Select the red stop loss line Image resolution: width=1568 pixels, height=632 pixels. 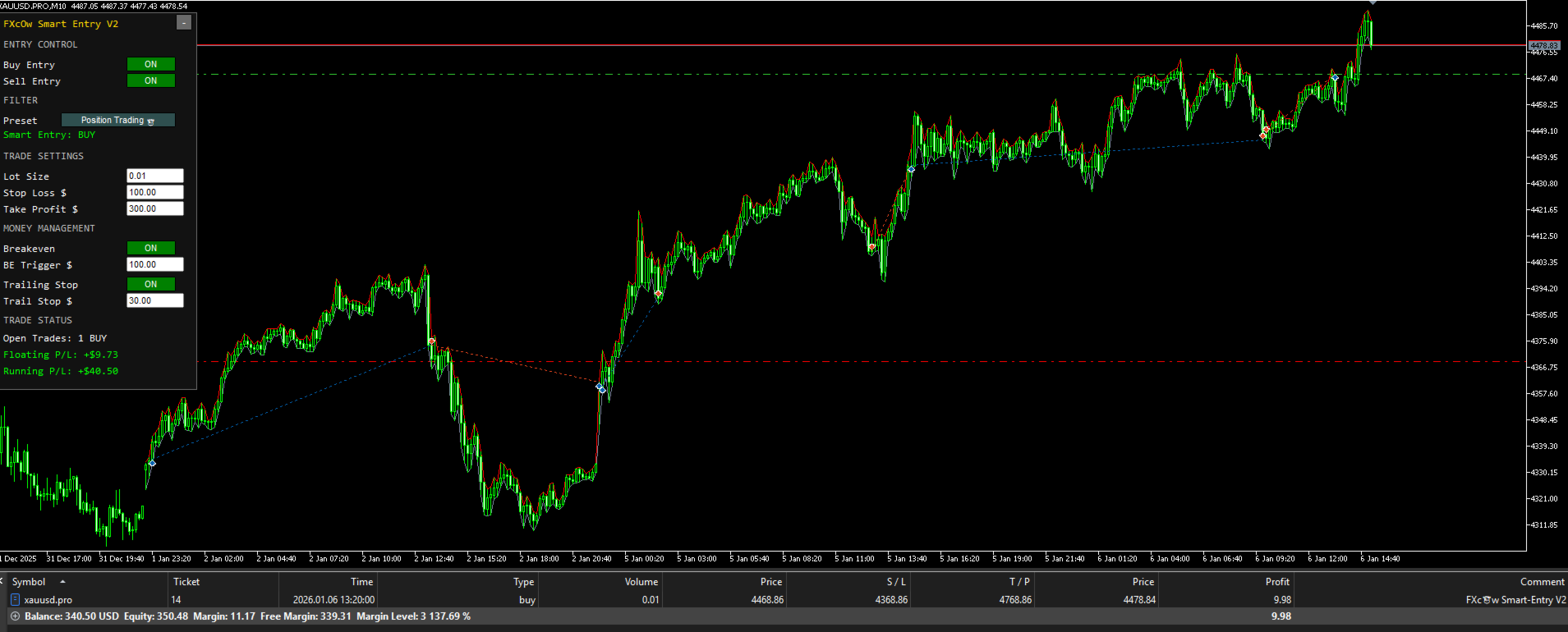[x=862, y=362]
